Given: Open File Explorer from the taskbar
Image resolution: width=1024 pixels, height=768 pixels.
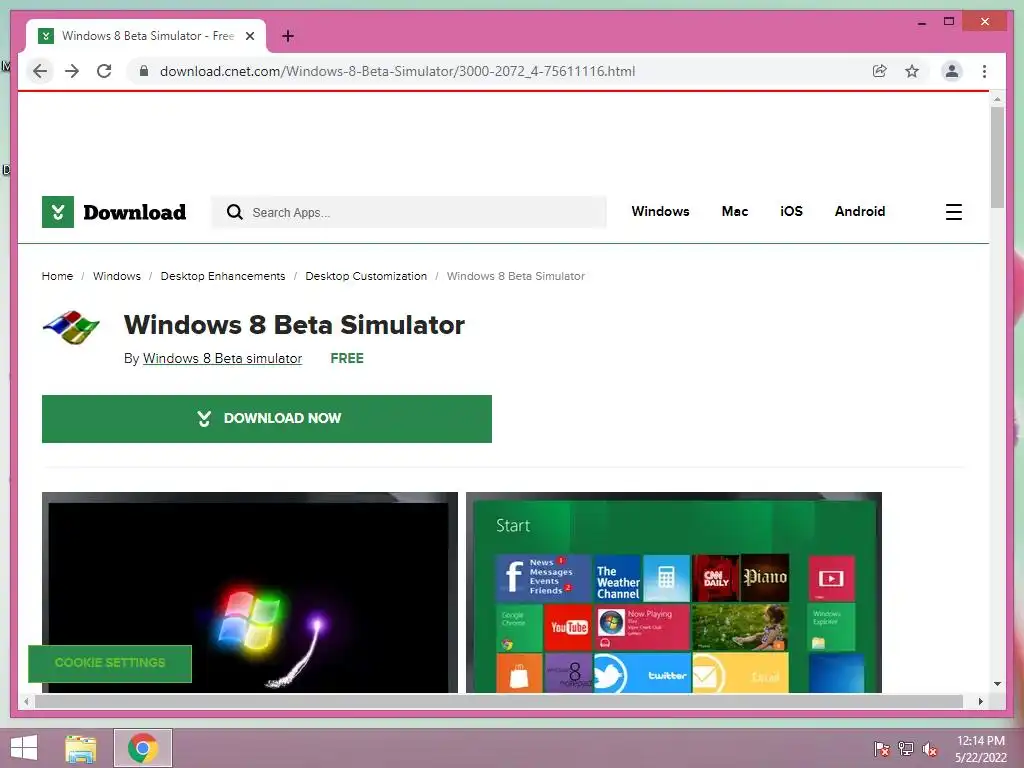Looking at the screenshot, I should [x=81, y=748].
